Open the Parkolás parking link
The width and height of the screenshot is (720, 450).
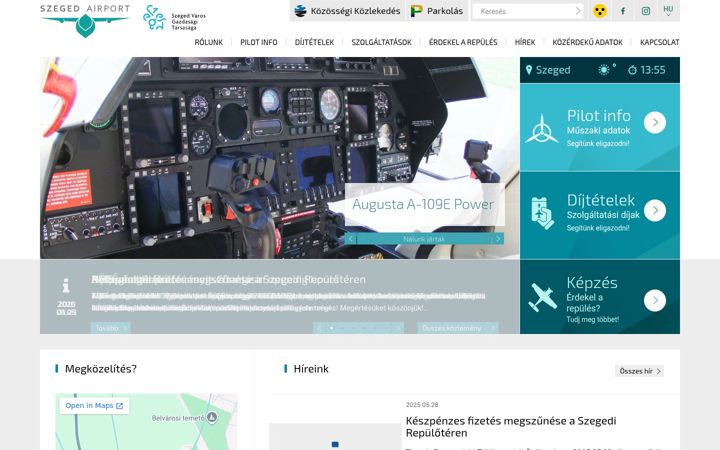tap(437, 11)
